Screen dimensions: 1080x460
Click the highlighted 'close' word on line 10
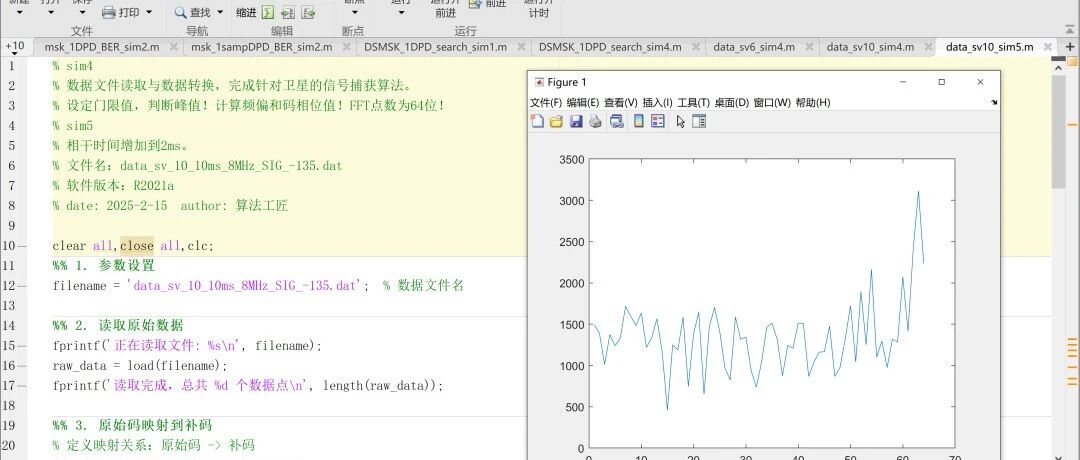click(137, 246)
